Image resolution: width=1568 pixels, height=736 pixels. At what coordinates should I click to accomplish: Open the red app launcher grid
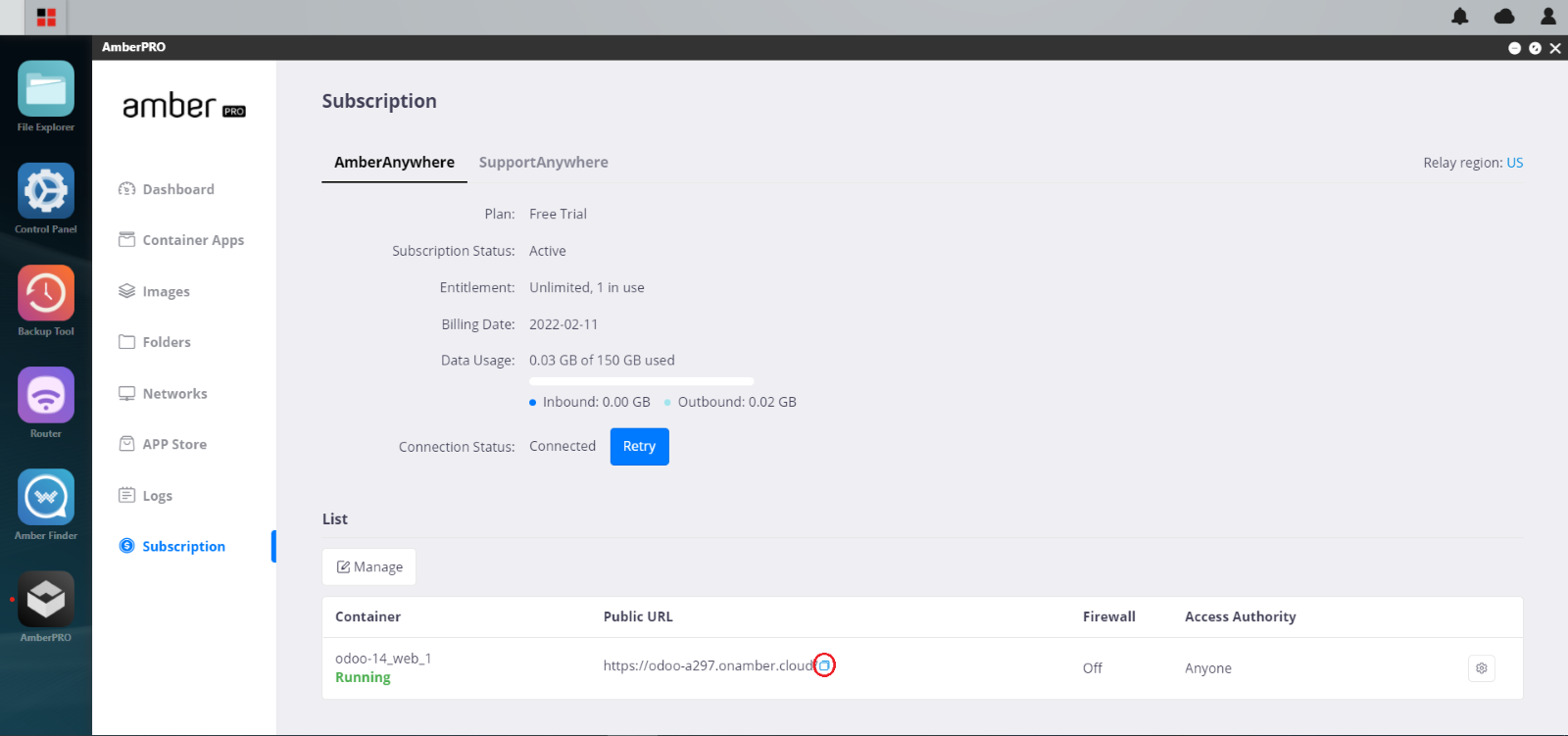coord(46,17)
